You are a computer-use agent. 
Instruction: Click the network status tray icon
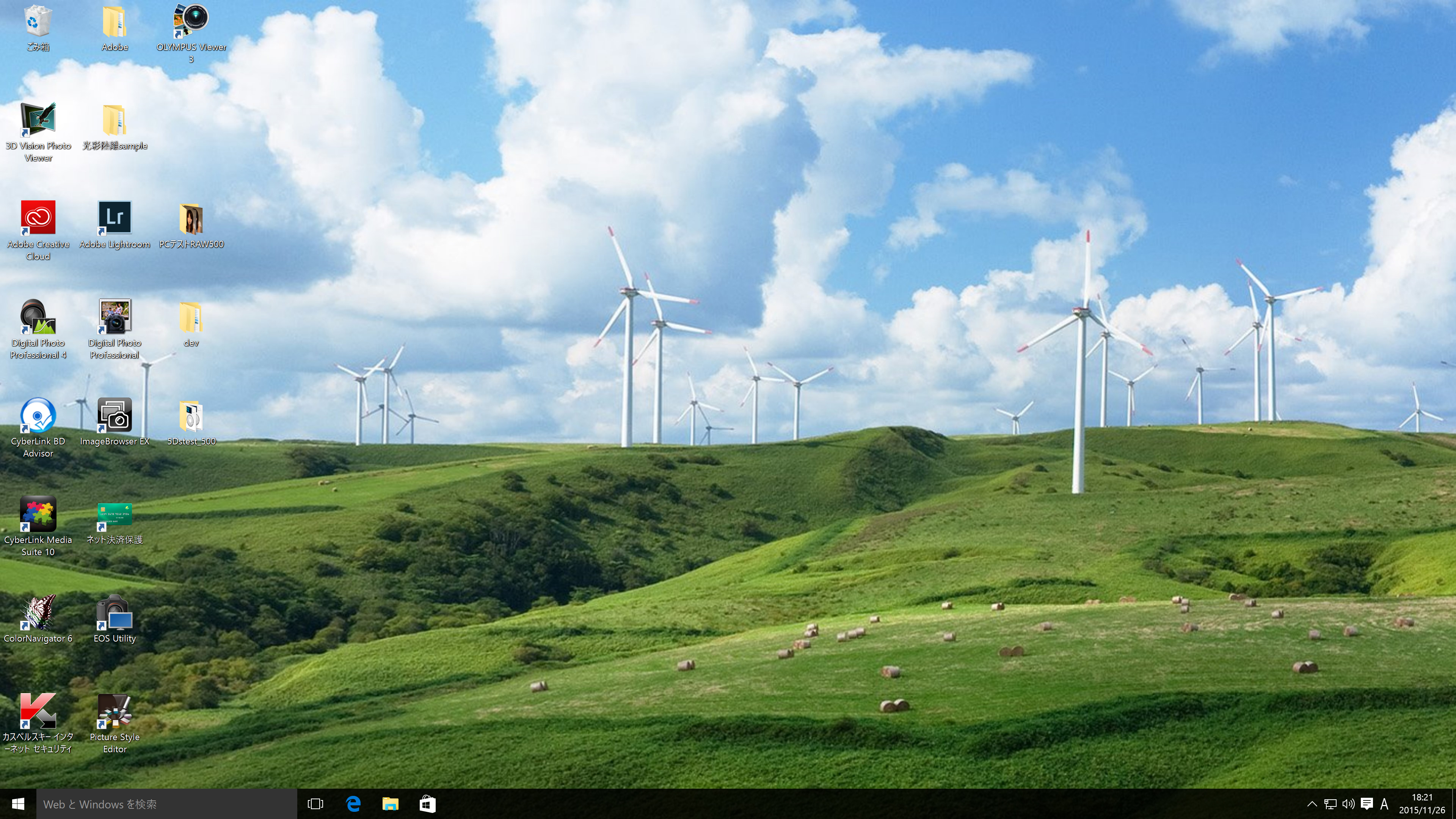tap(1331, 803)
